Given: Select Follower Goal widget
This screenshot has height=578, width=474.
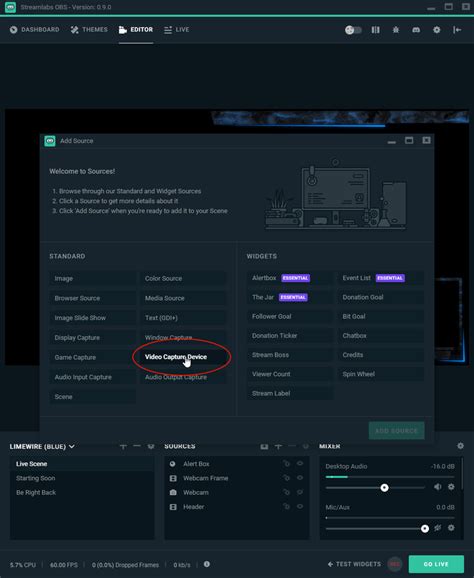Looking at the screenshot, I should (x=290, y=316).
